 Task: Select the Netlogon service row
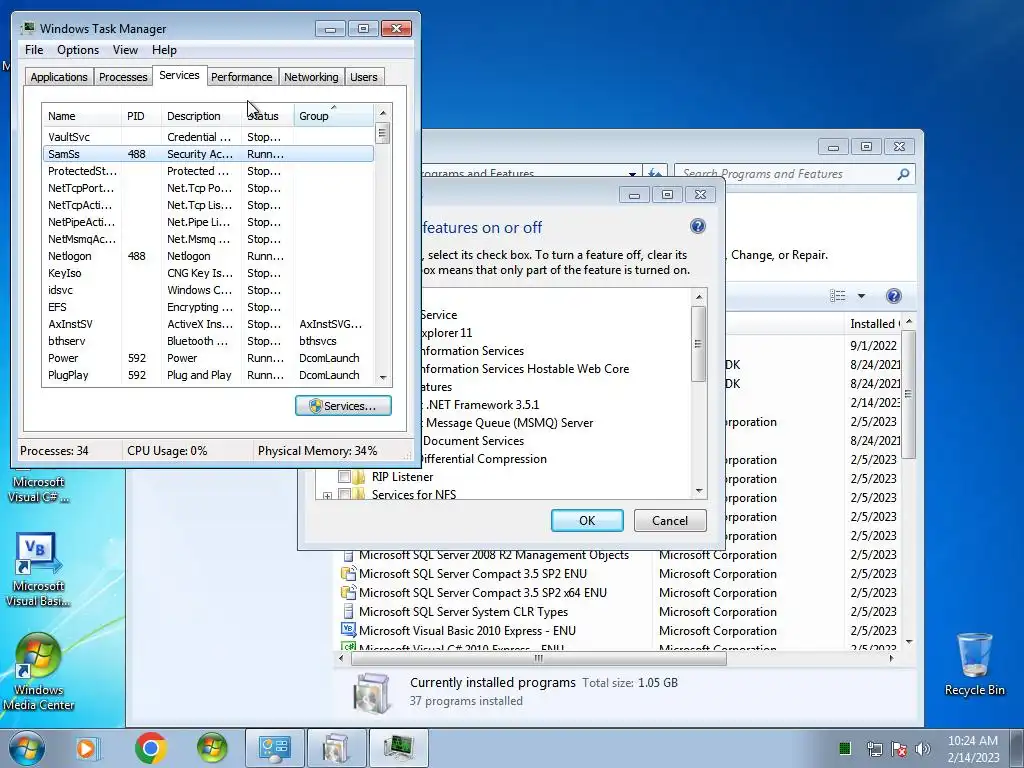point(208,256)
